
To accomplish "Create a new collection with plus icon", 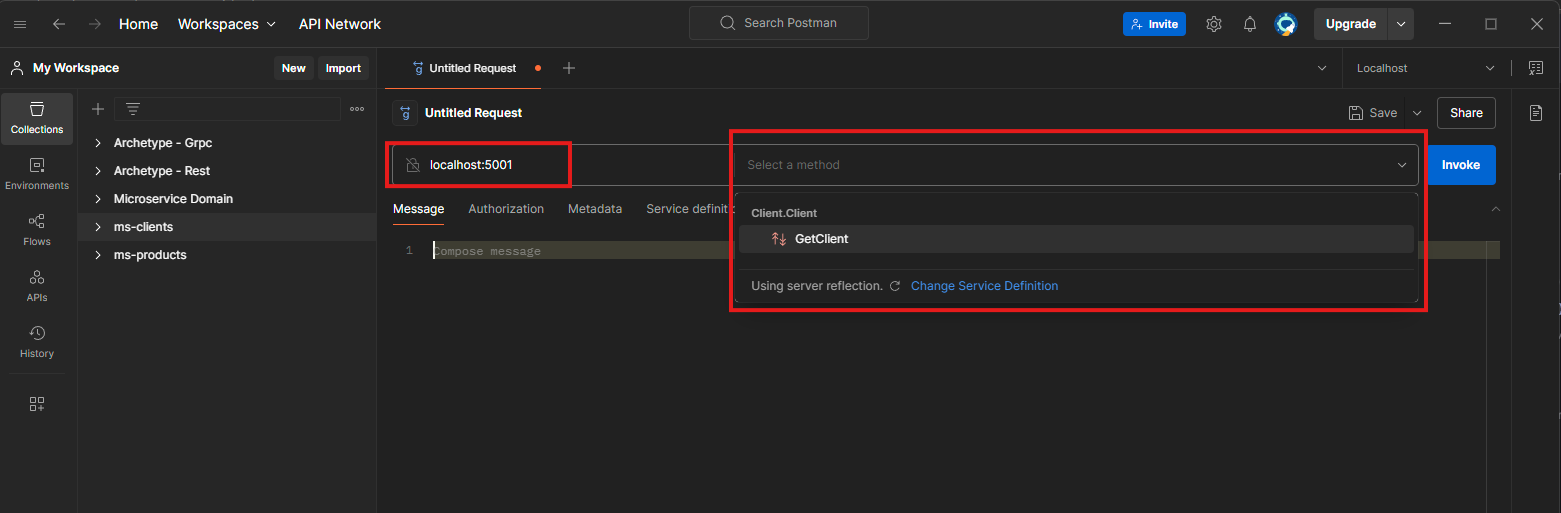I will tap(98, 109).
